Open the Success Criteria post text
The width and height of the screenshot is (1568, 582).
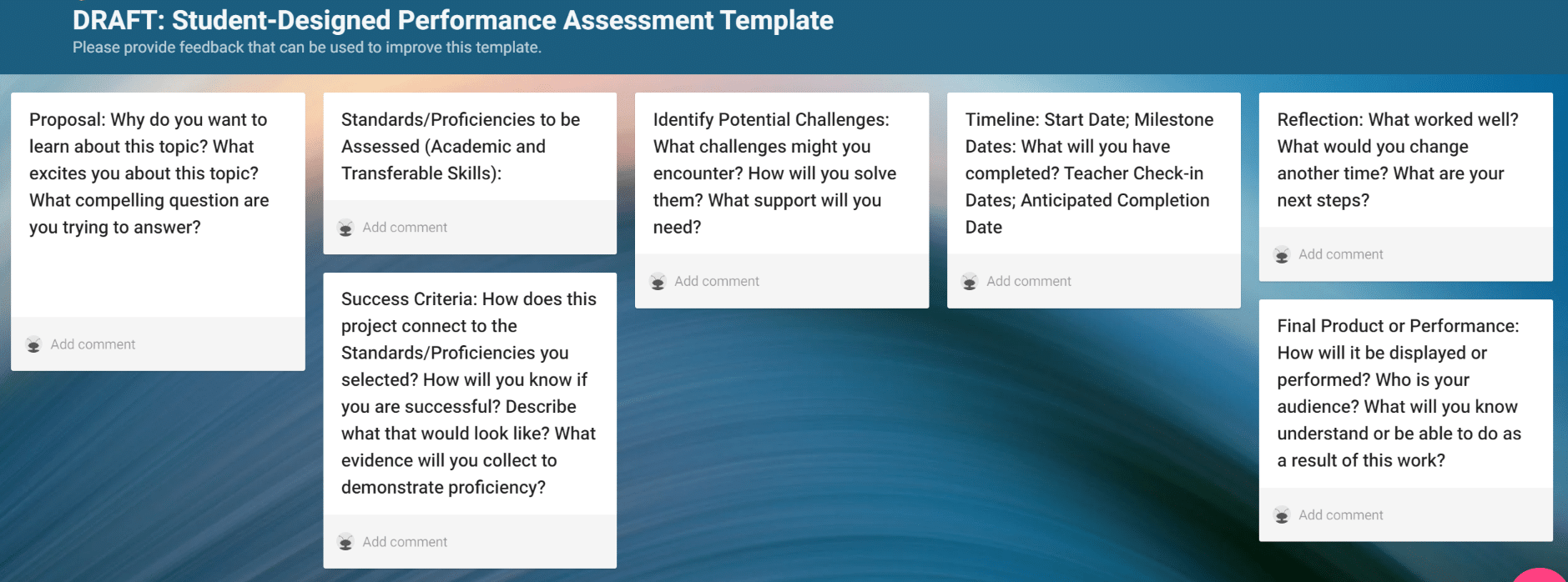point(469,393)
